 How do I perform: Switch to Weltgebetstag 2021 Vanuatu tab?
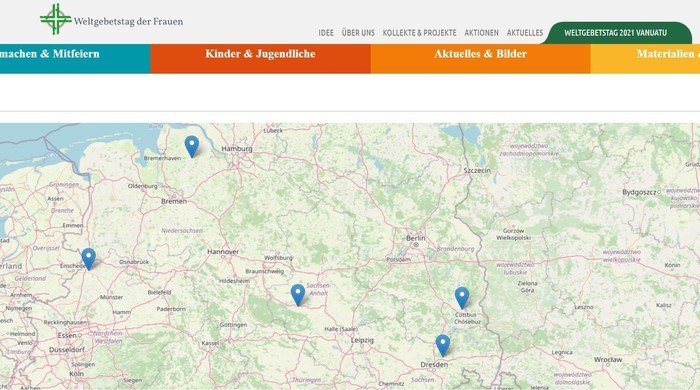tap(616, 33)
